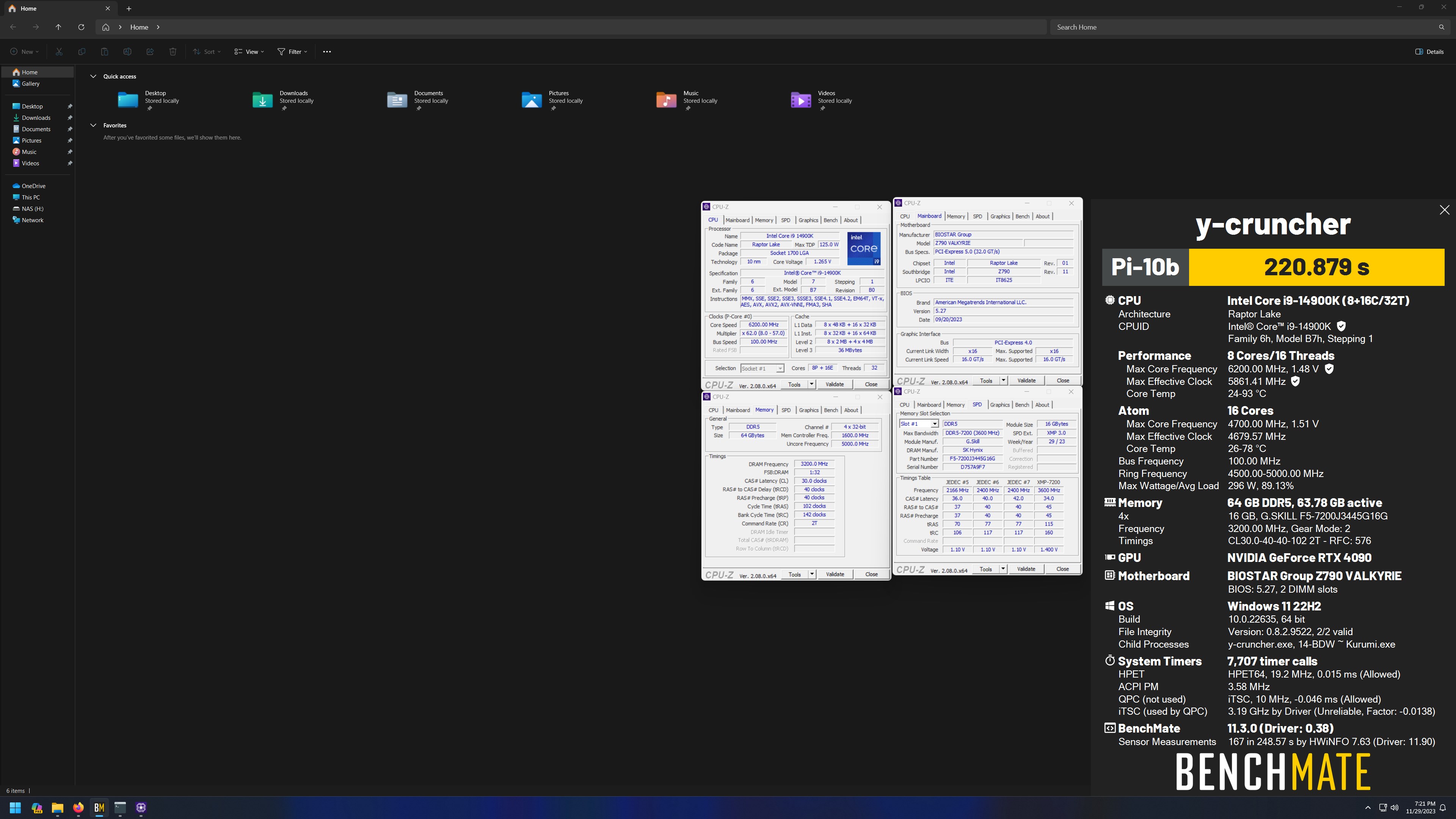Refresh the Home folder view
The height and width of the screenshot is (819, 1456).
81,27
